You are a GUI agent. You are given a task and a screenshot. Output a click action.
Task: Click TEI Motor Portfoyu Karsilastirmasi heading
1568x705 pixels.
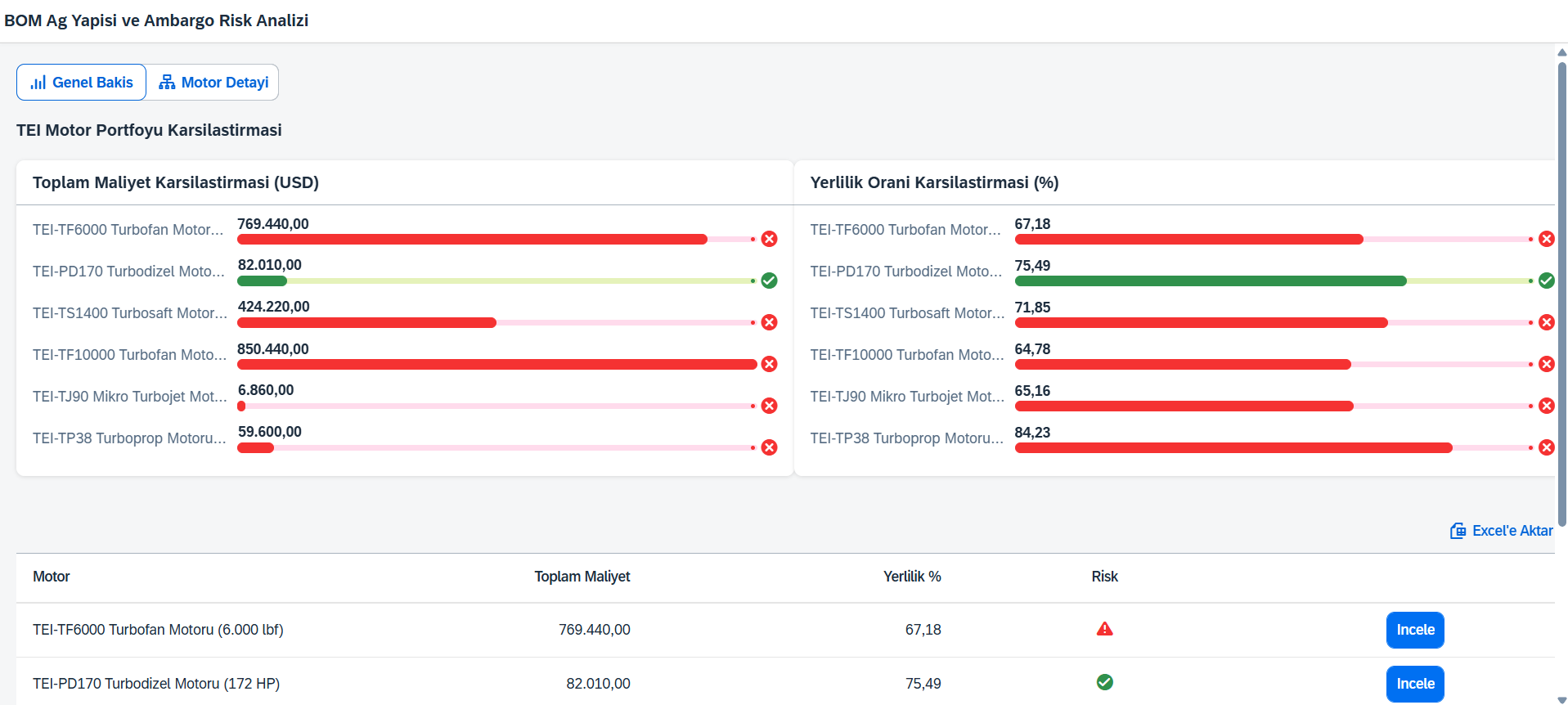point(149,130)
